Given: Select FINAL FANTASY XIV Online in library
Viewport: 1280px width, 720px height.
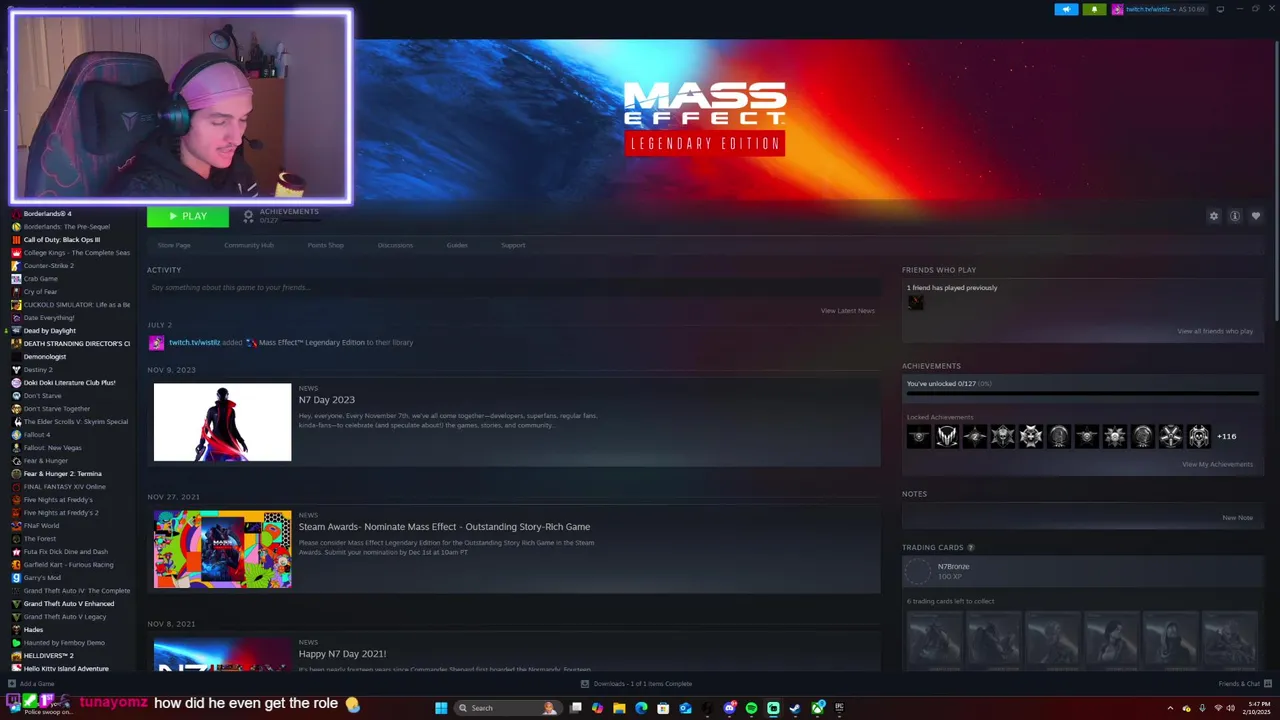Looking at the screenshot, I should (64, 487).
